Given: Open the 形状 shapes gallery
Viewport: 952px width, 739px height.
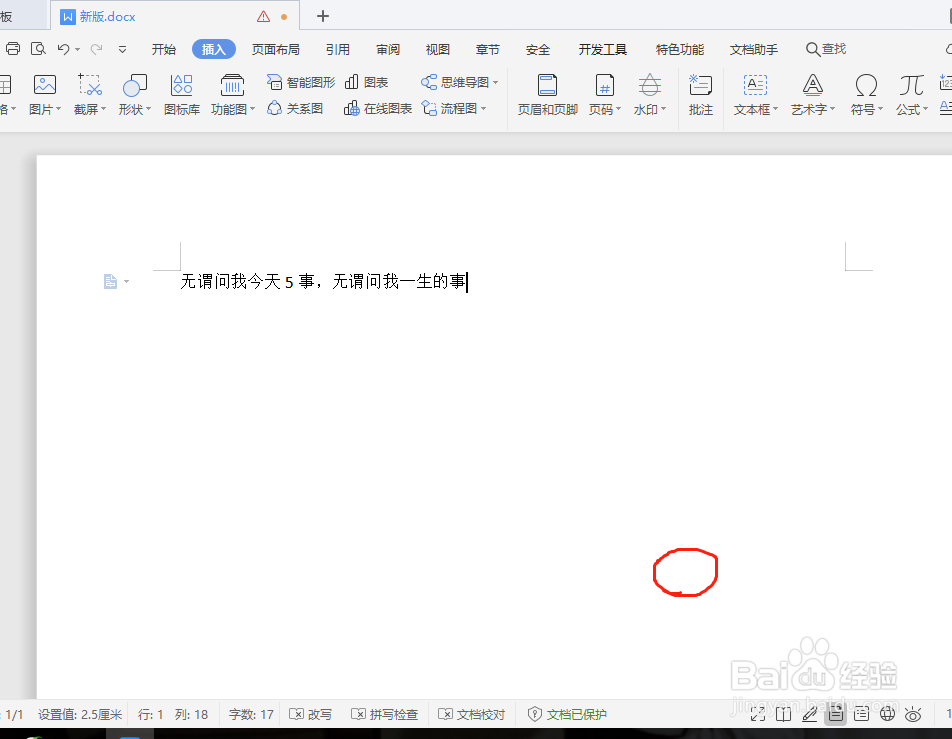Looking at the screenshot, I should 134,95.
